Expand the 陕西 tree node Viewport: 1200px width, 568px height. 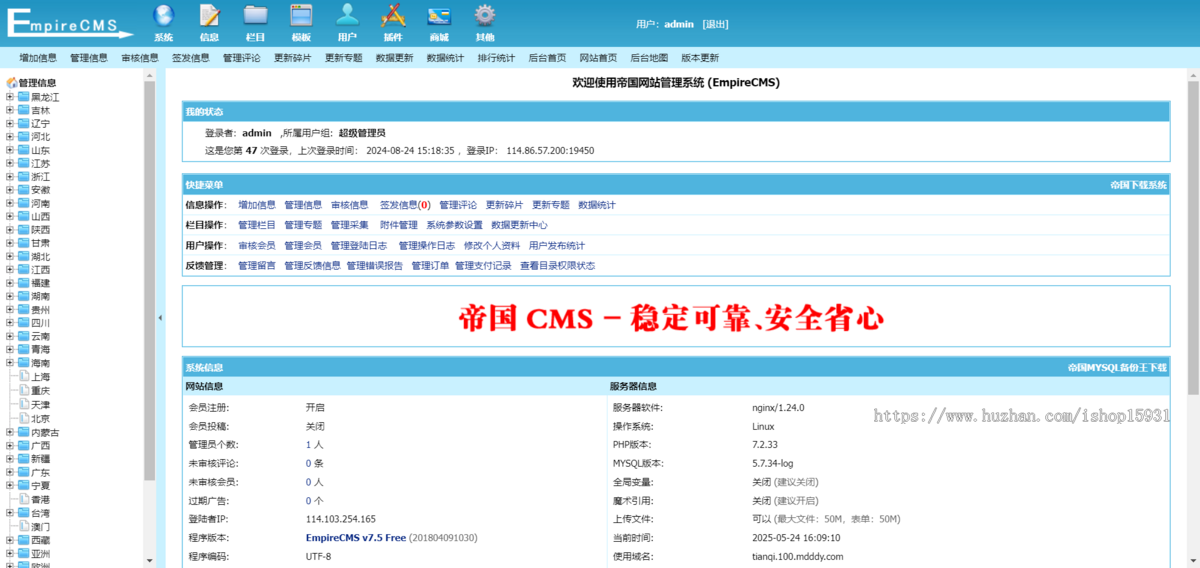pyautogui.click(x=10, y=230)
